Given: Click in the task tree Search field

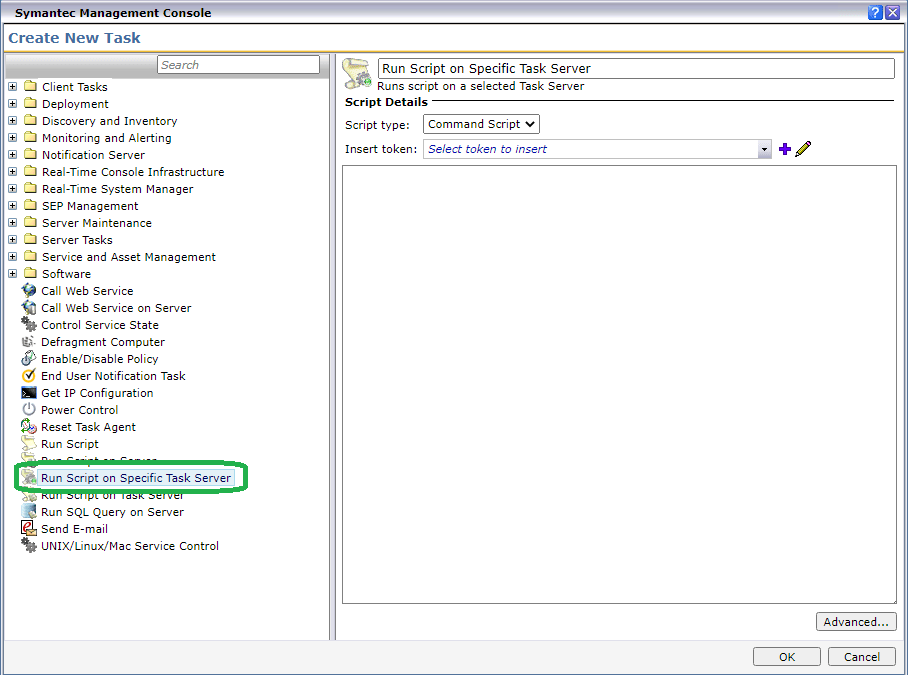Looking at the screenshot, I should coord(238,65).
